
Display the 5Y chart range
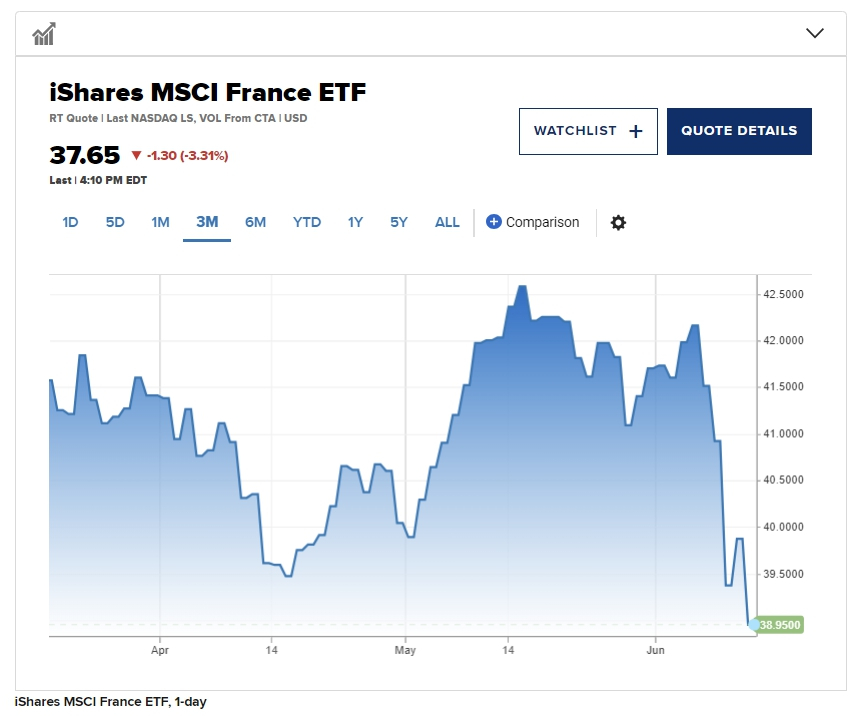coord(399,222)
